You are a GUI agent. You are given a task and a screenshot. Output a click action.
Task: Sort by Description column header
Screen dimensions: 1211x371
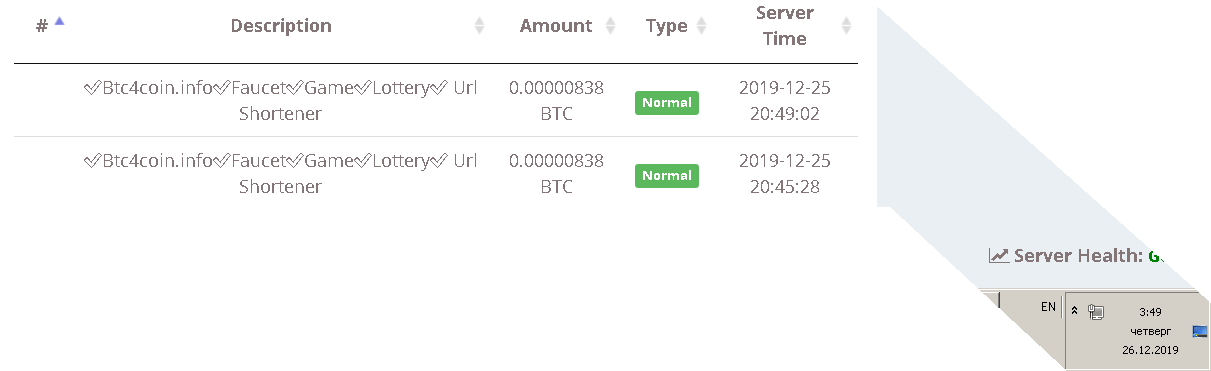281,26
